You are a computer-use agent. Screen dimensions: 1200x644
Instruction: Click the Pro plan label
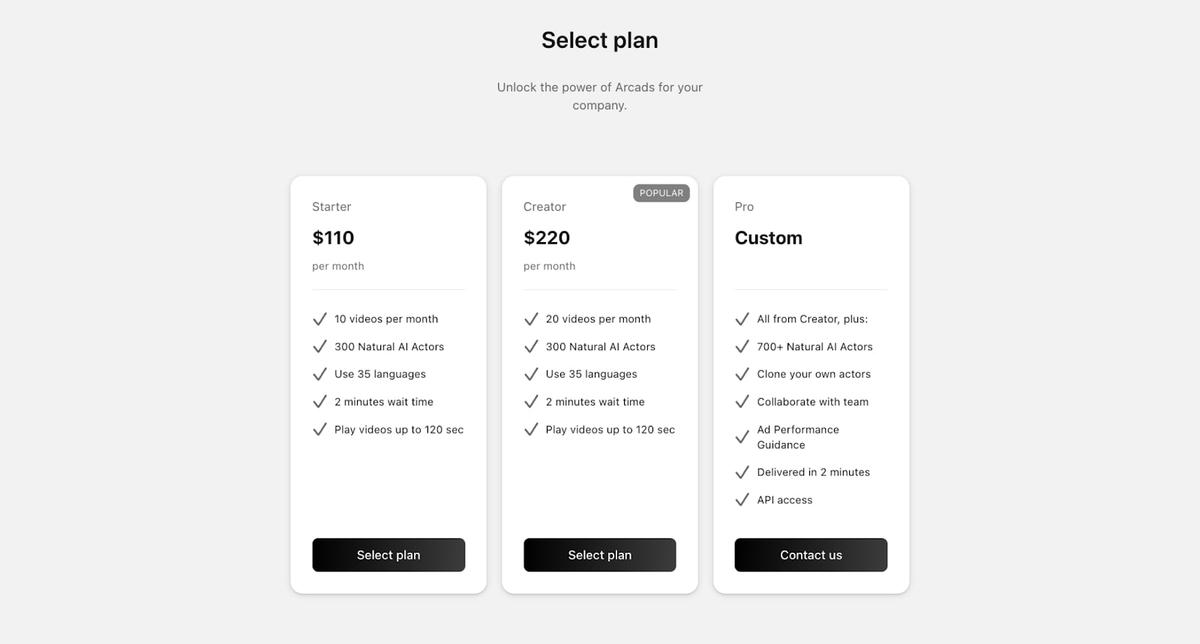744,206
